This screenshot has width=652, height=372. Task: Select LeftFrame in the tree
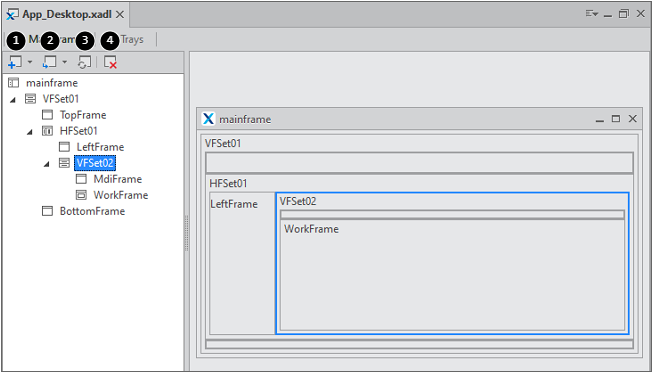click(x=100, y=147)
